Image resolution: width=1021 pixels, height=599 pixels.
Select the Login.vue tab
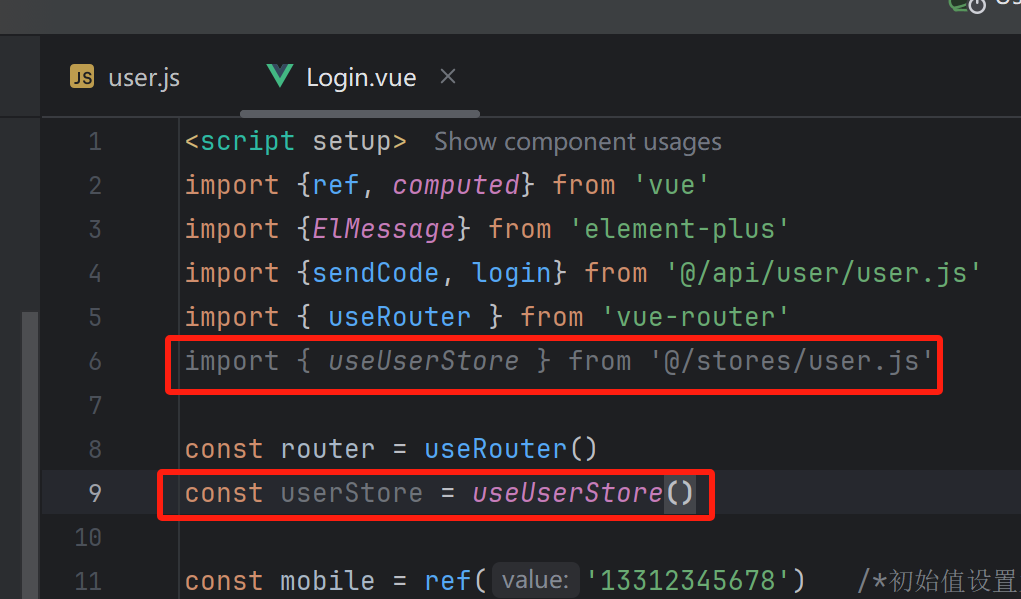click(361, 77)
